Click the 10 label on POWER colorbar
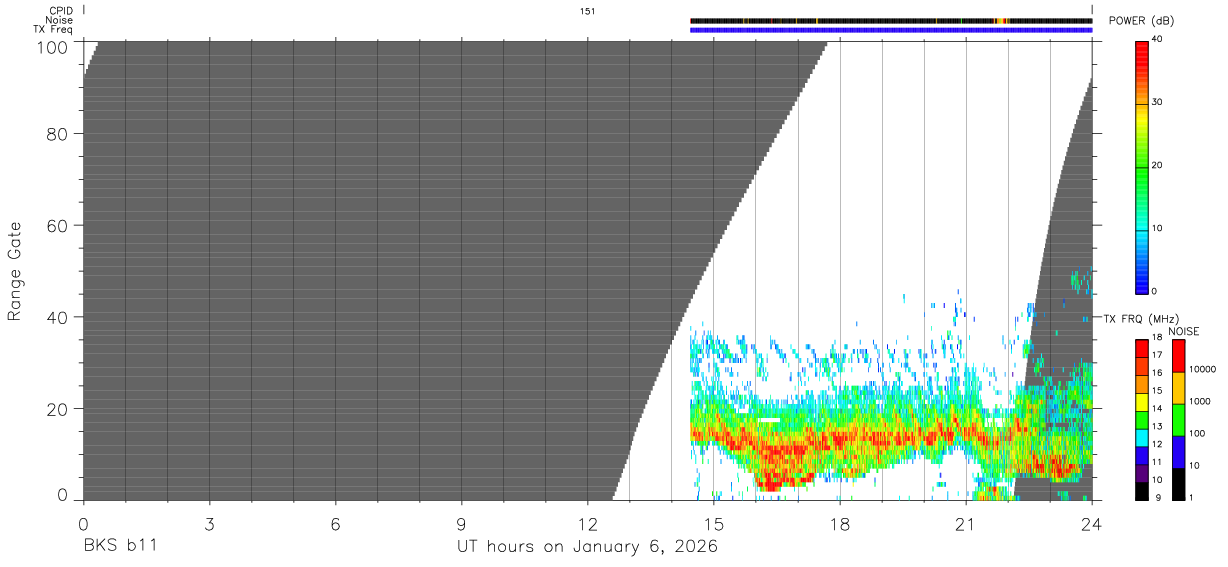This screenshot has width=1228, height=567. [1157, 228]
